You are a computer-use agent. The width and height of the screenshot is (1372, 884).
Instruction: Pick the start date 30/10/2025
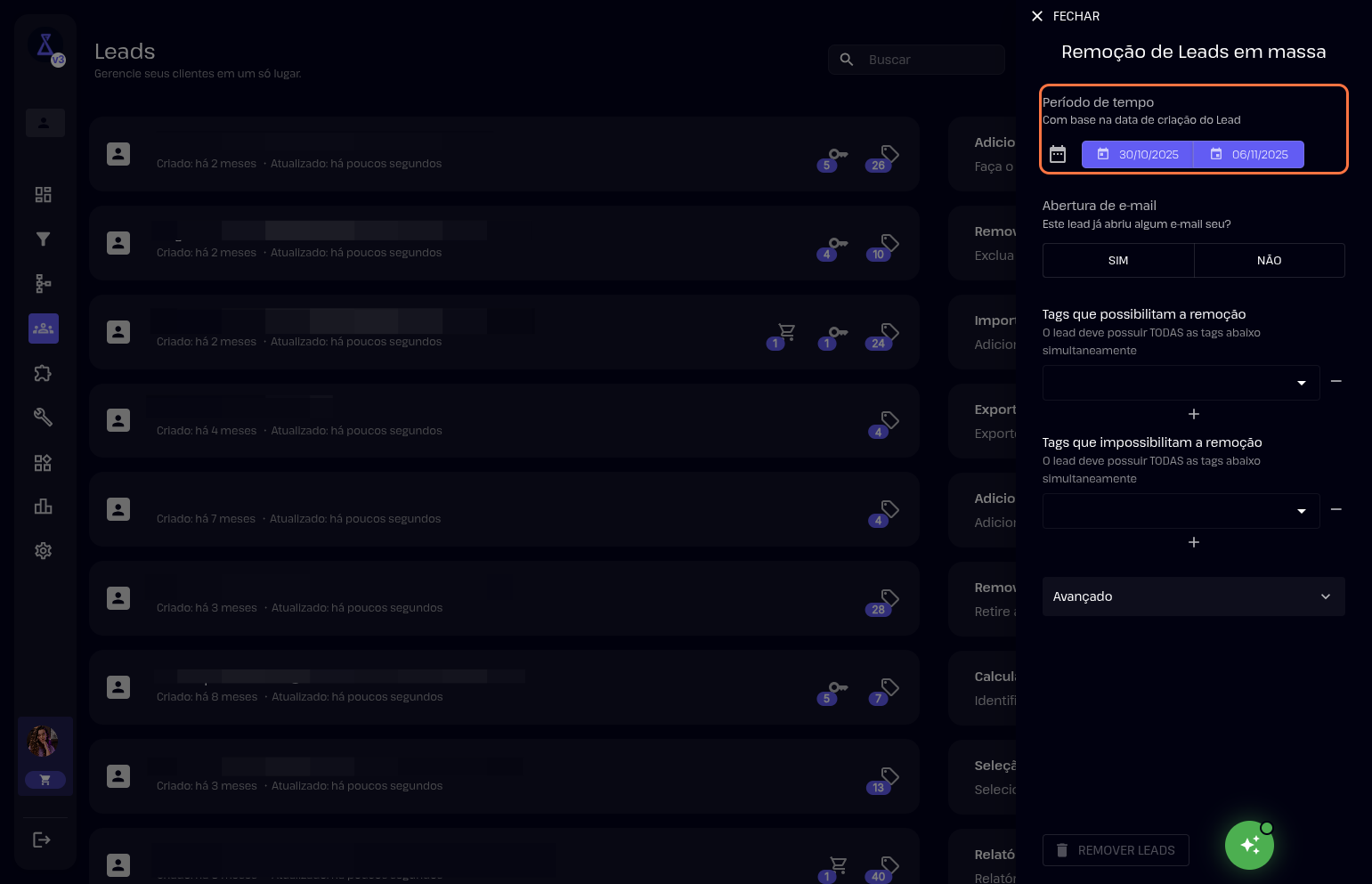click(x=1138, y=155)
